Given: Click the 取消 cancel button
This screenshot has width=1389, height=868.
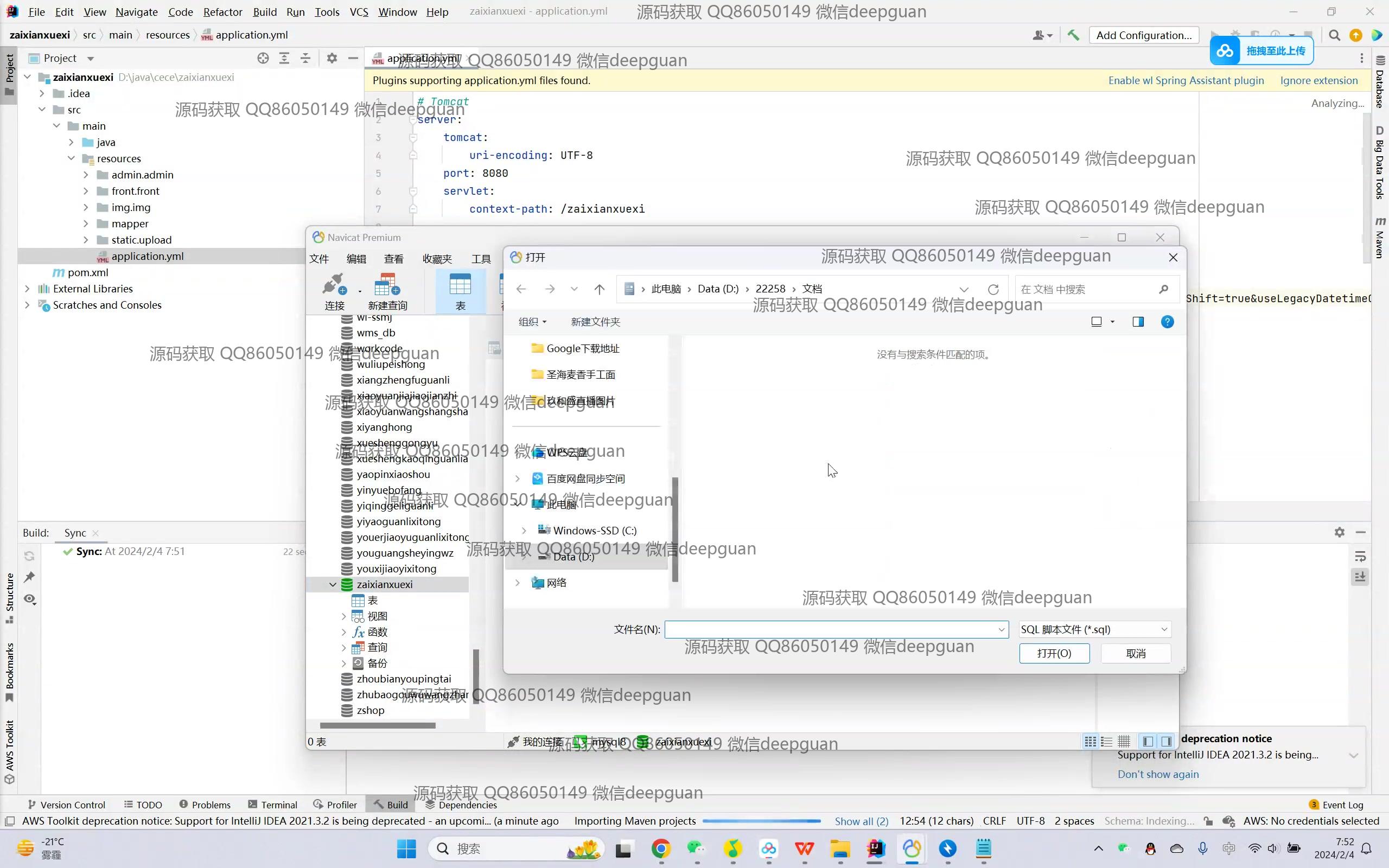Looking at the screenshot, I should click(x=1136, y=653).
